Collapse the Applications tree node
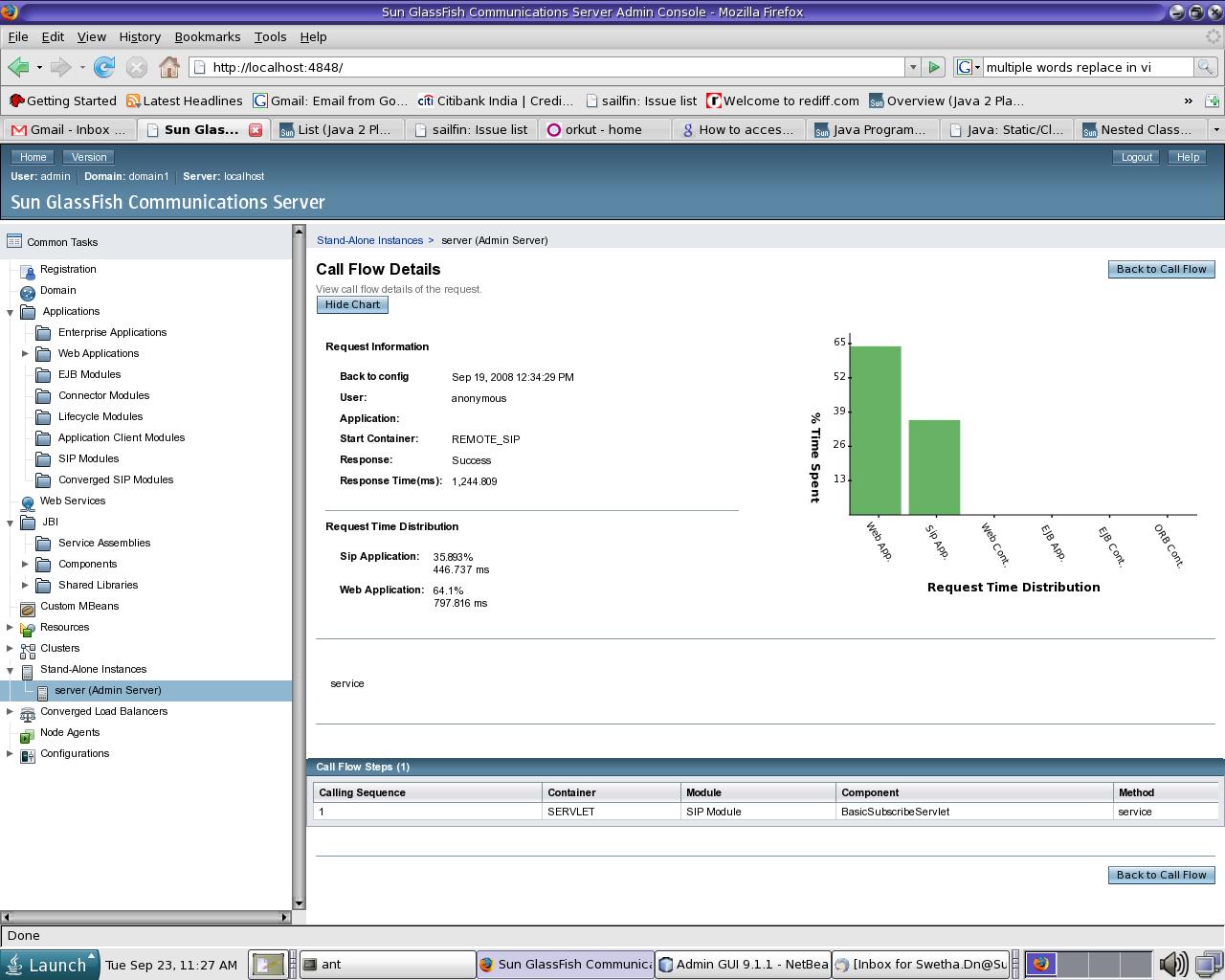1225x980 pixels. click(x=11, y=312)
